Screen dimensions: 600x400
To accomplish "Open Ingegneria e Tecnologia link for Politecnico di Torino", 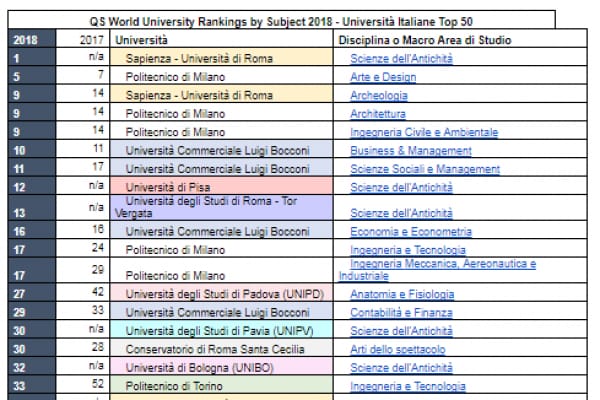I will (x=408, y=386).
